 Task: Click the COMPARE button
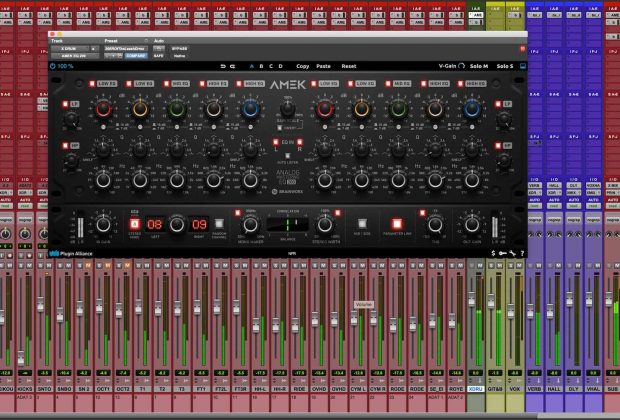pos(136,56)
